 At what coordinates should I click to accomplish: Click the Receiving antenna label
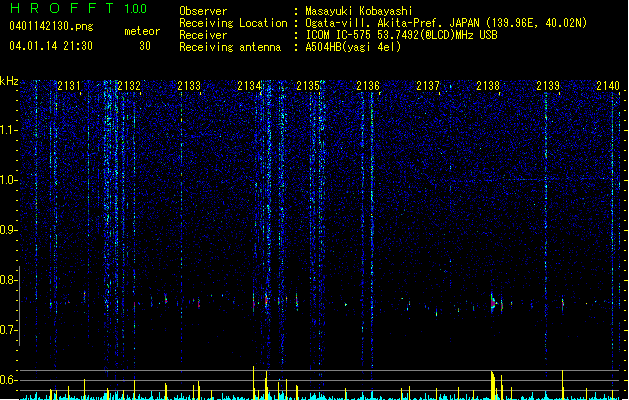click(x=230, y=47)
